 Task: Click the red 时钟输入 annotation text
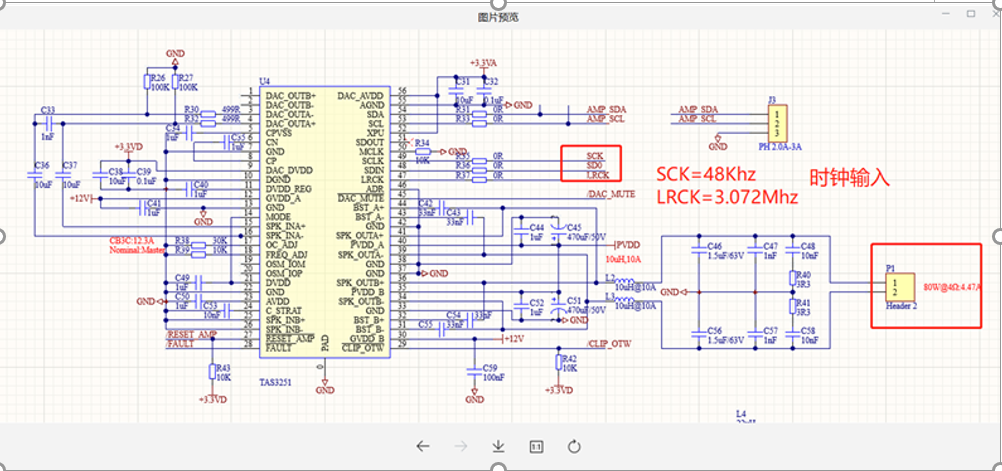[x=850, y=178]
